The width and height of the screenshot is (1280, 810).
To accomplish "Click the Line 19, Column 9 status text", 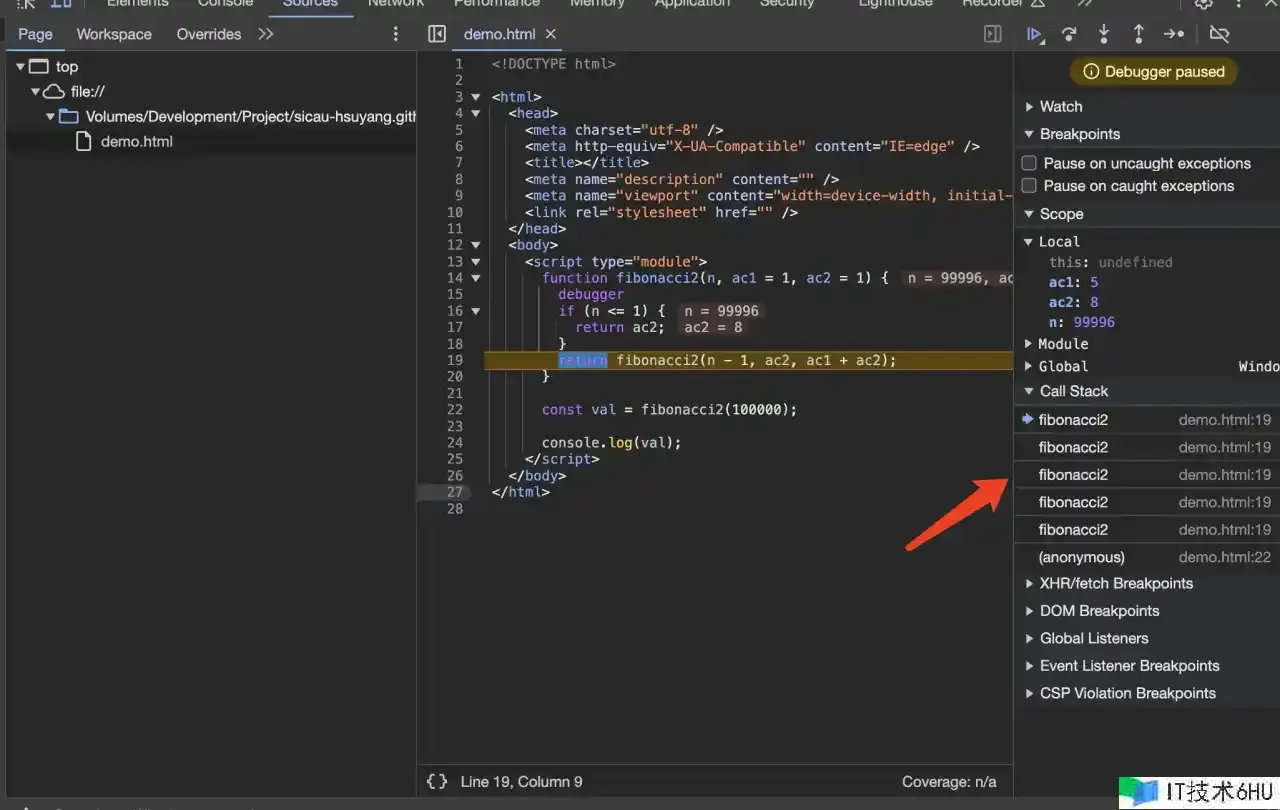I will 521,782.
